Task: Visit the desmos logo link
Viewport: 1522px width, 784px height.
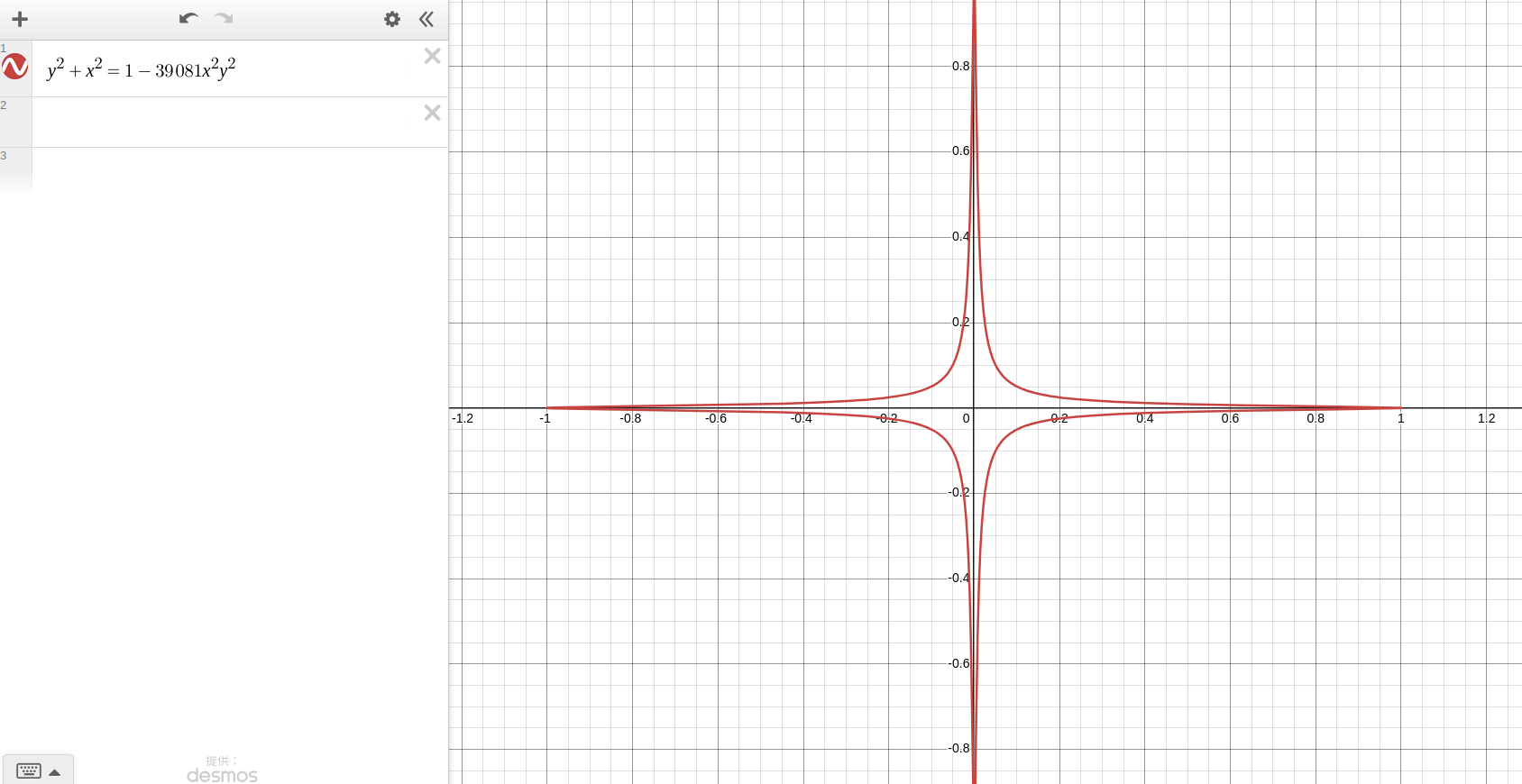Action: (222, 775)
